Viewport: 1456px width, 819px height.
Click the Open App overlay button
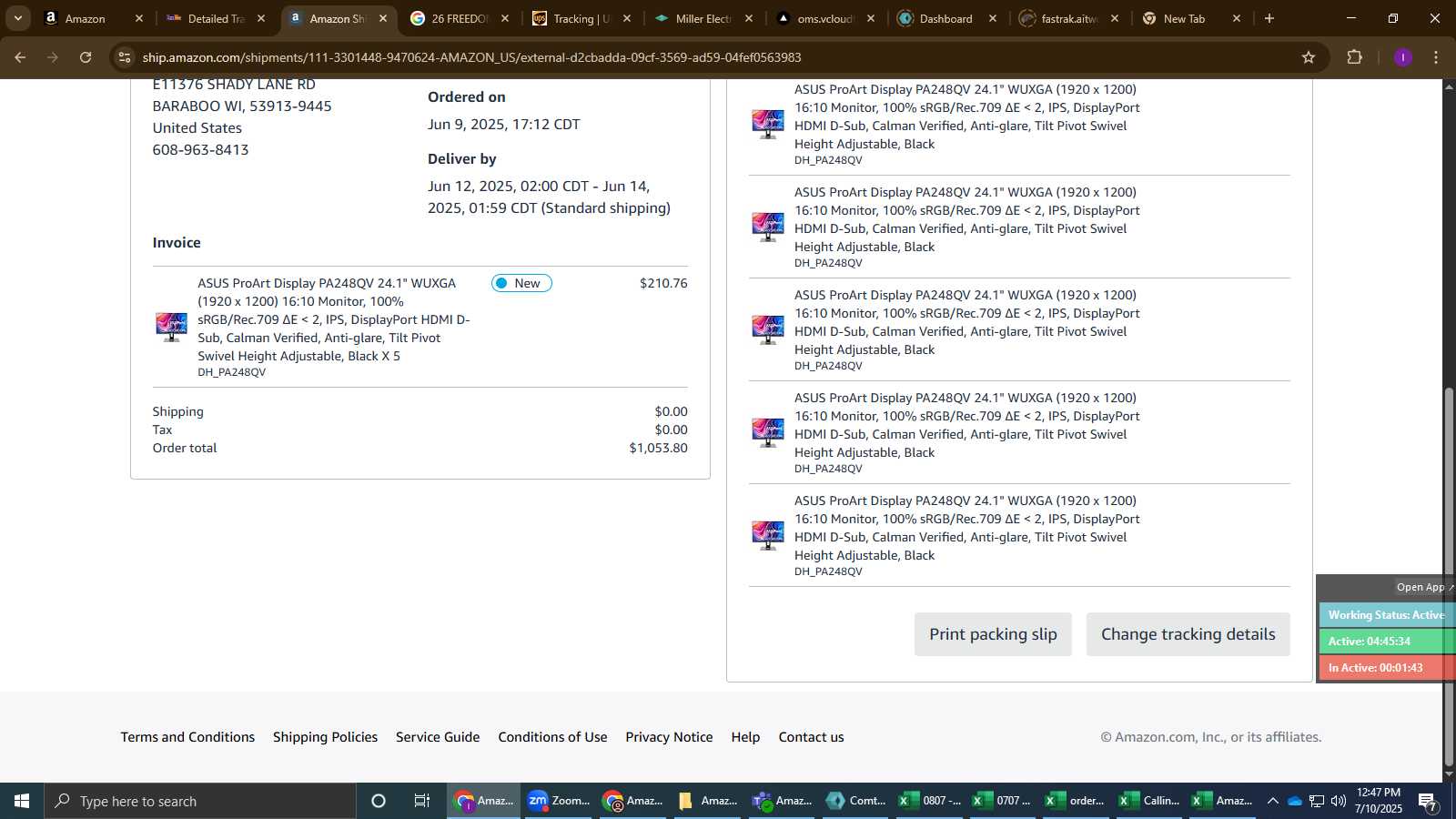point(1424,587)
